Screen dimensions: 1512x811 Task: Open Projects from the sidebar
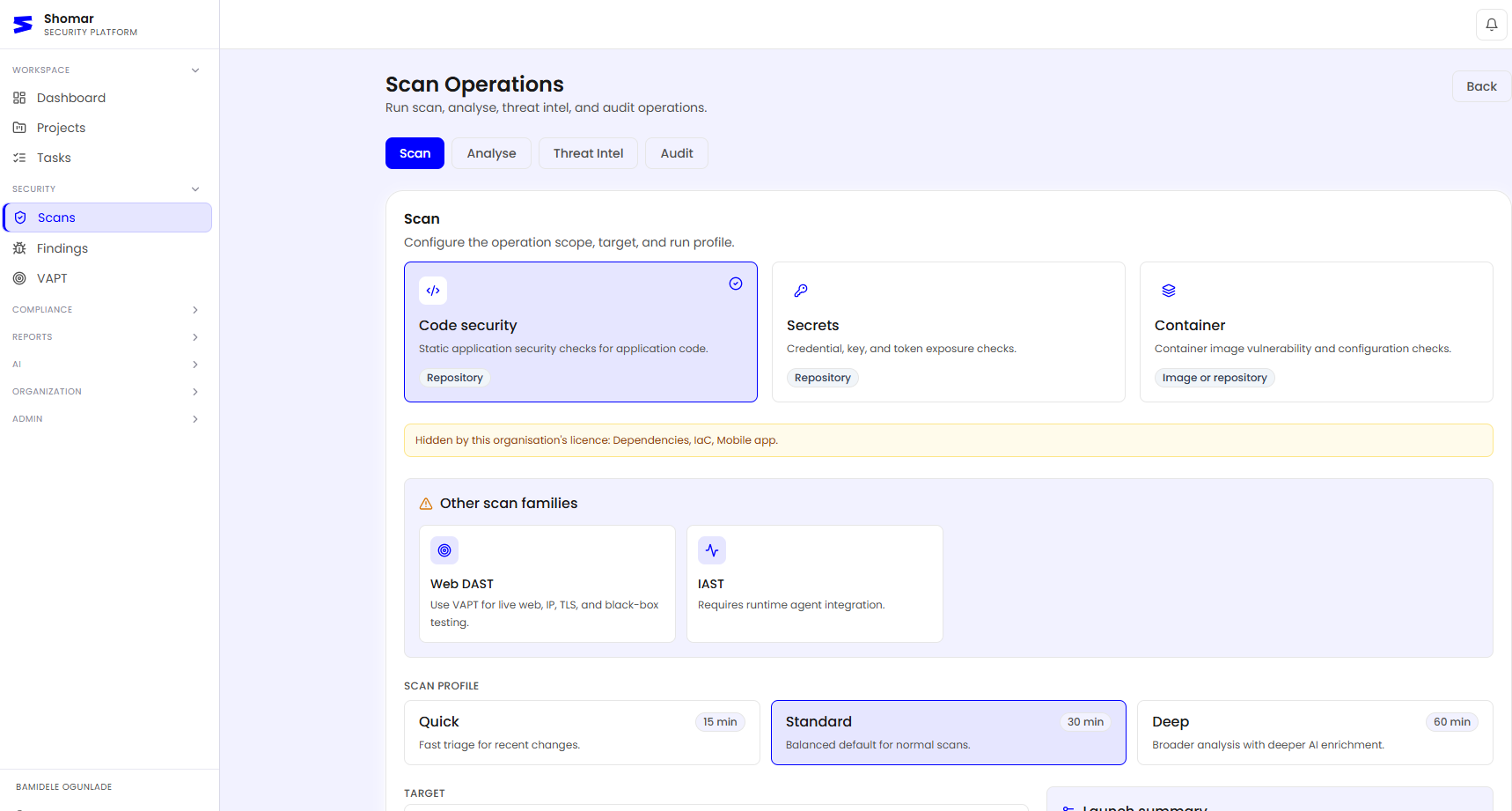(x=107, y=128)
